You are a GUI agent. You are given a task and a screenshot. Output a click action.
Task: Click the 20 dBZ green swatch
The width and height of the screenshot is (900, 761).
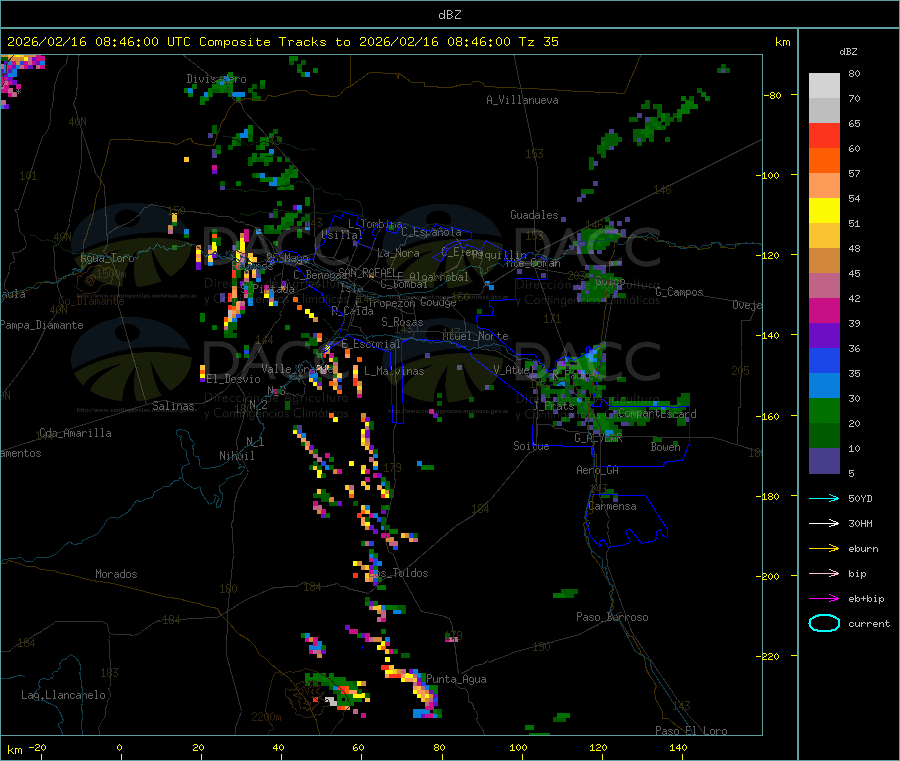[x=824, y=410]
